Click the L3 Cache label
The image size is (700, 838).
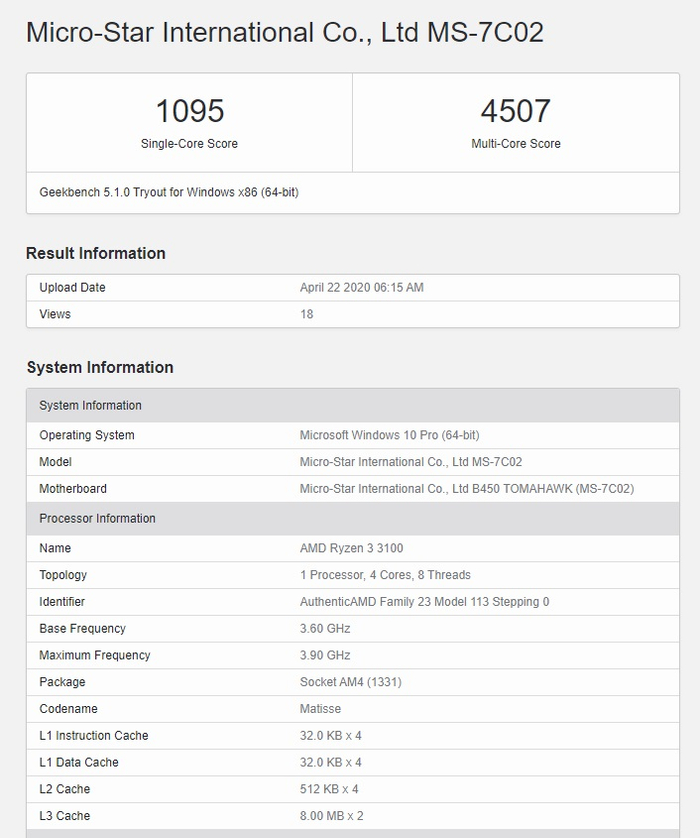[x=65, y=816]
